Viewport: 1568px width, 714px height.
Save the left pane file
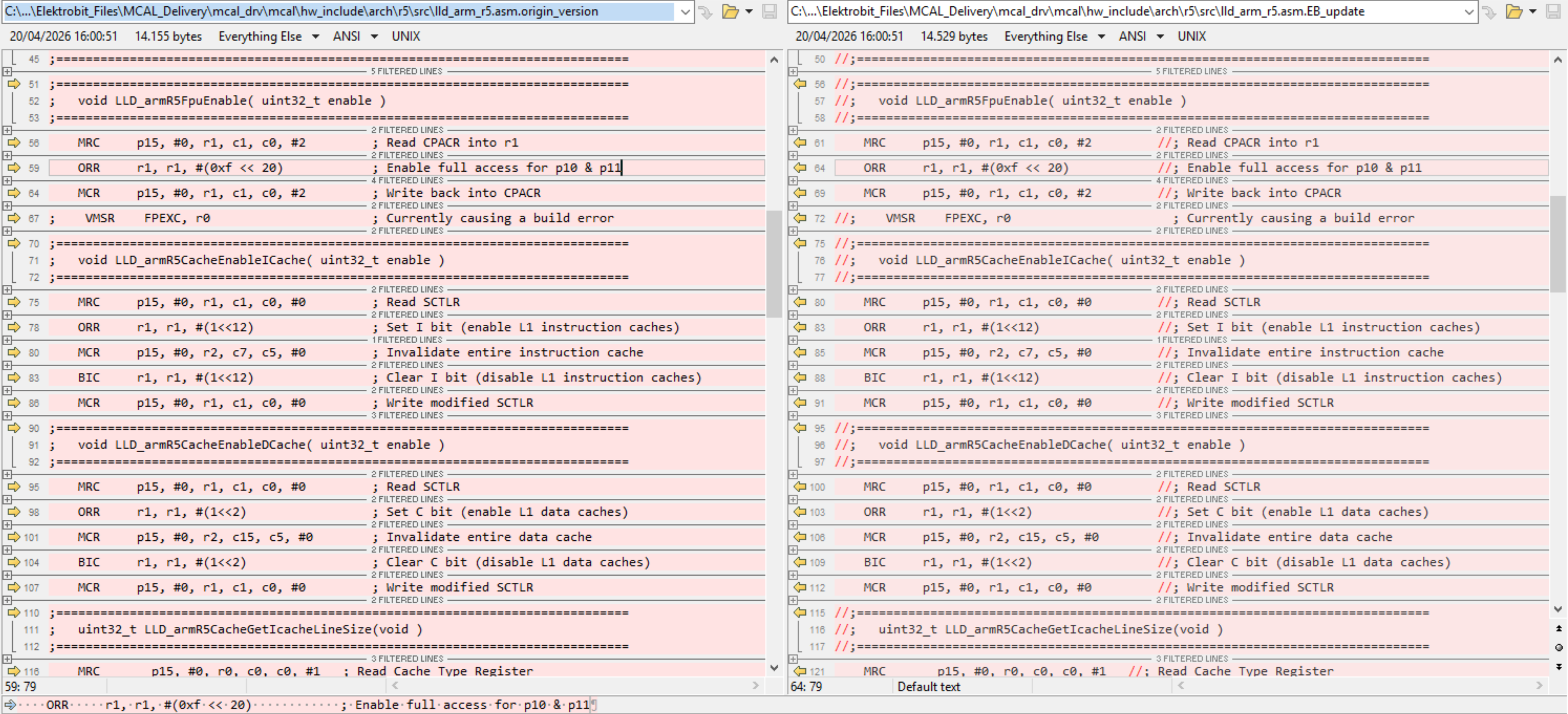(769, 12)
